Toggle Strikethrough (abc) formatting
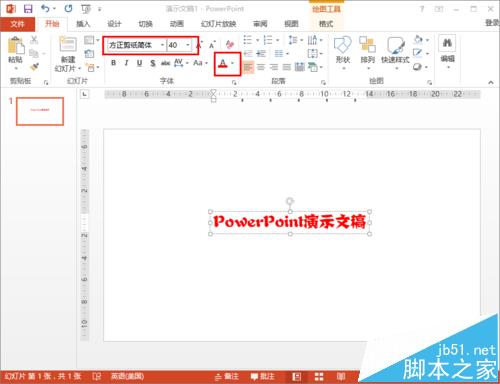 click(x=165, y=63)
